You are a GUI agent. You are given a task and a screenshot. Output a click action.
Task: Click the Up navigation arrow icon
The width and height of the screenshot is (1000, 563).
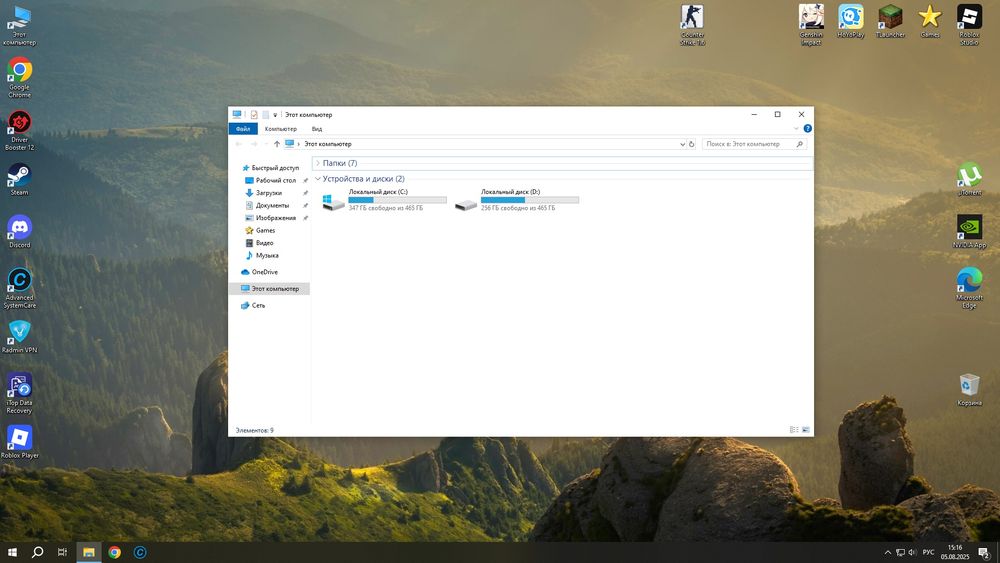[277, 144]
